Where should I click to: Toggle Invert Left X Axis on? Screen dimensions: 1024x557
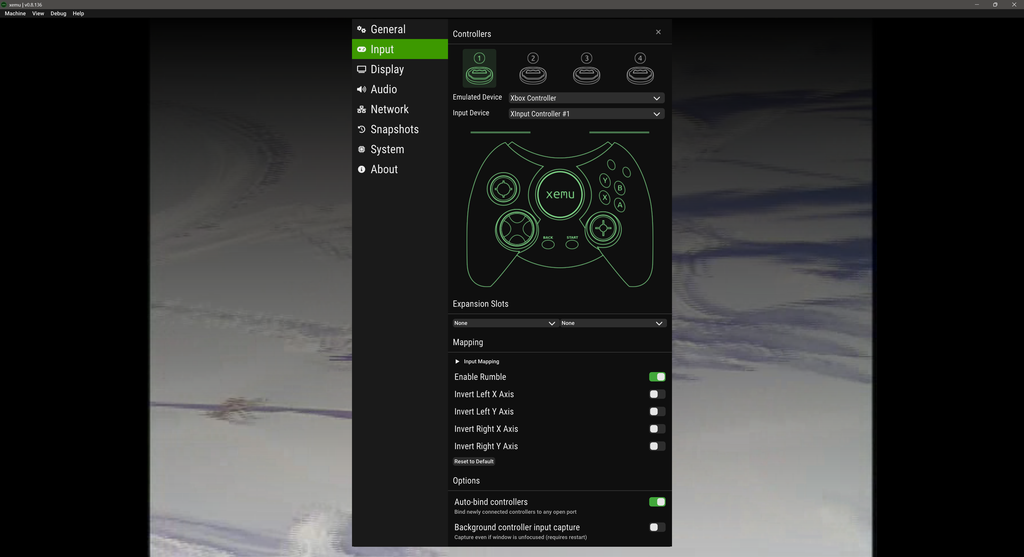[x=657, y=394]
